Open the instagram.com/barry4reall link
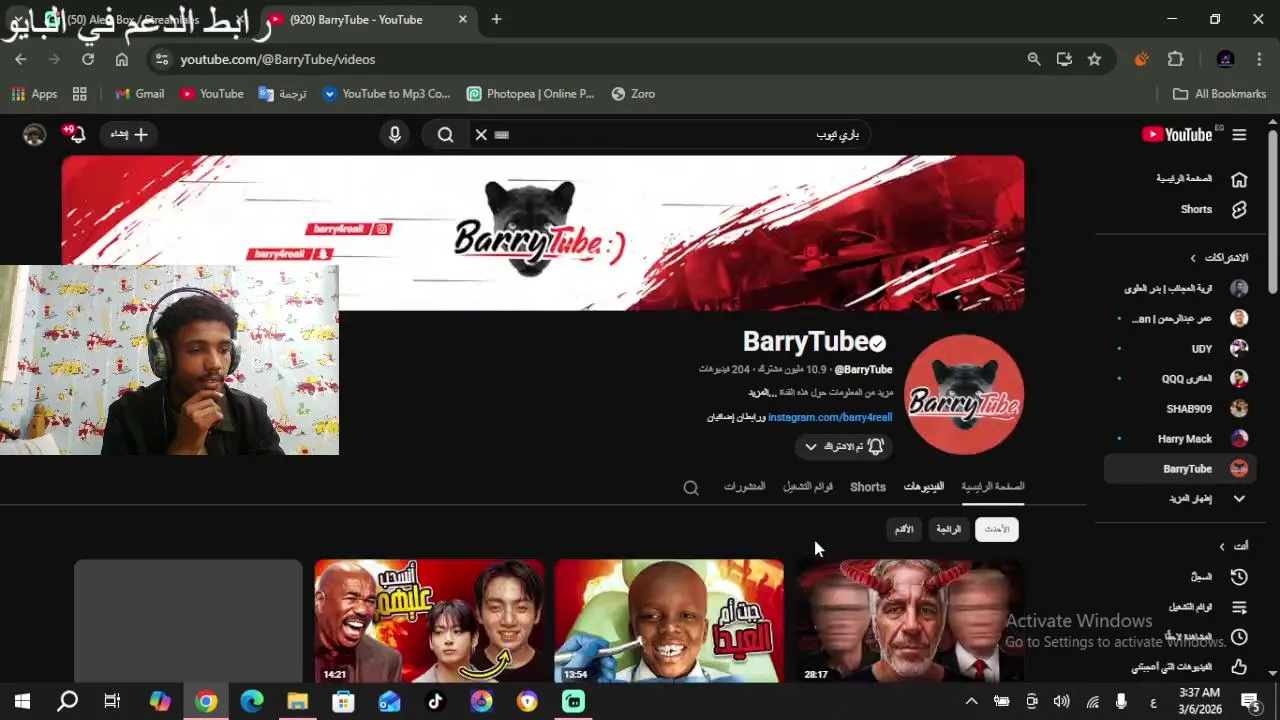 830,417
